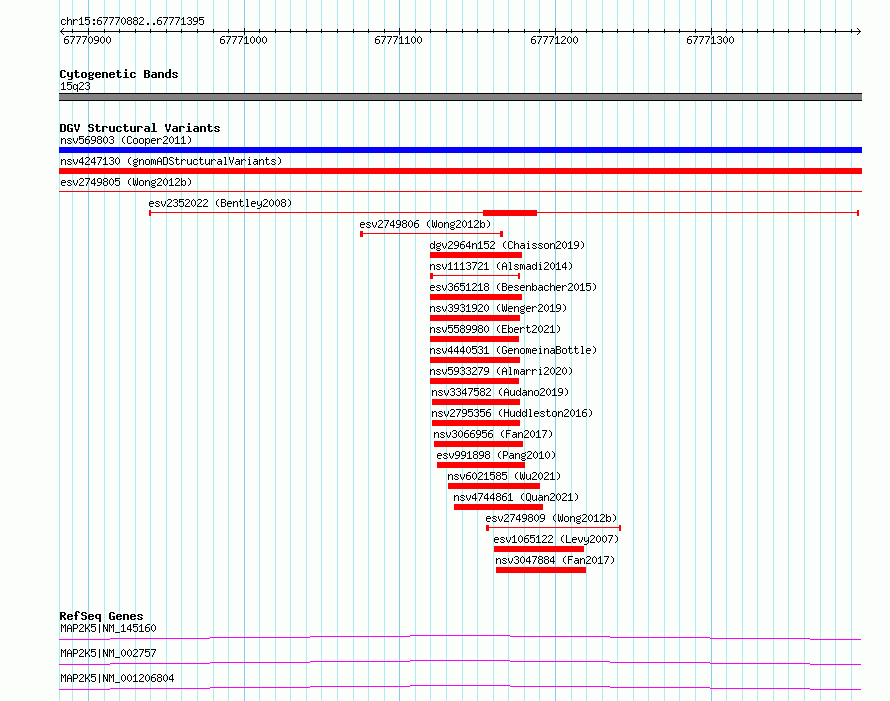Click ruler position 67771100

pos(398,40)
